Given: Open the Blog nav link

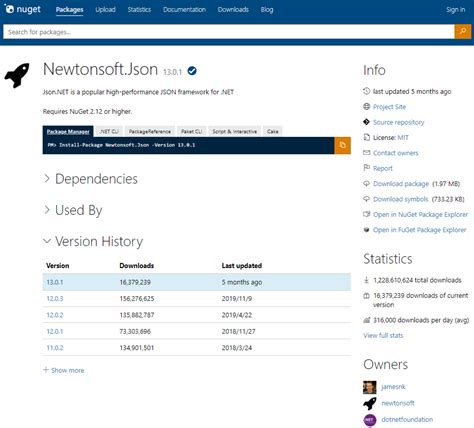Looking at the screenshot, I should tap(267, 9).
